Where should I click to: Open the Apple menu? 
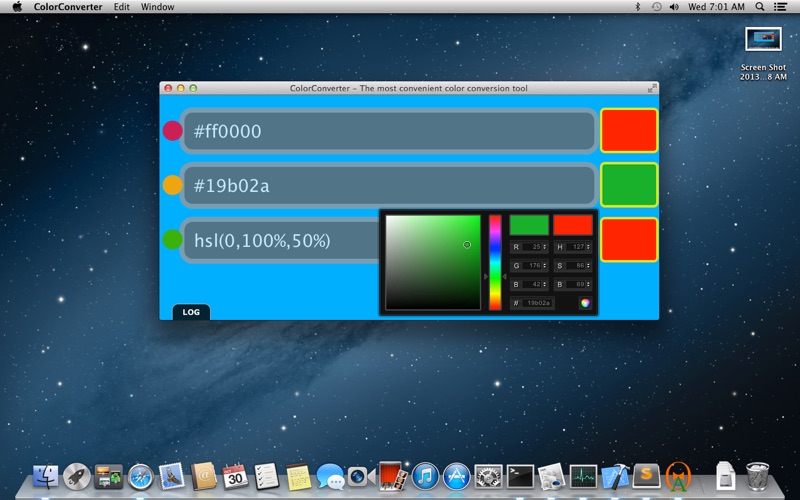pos(17,7)
